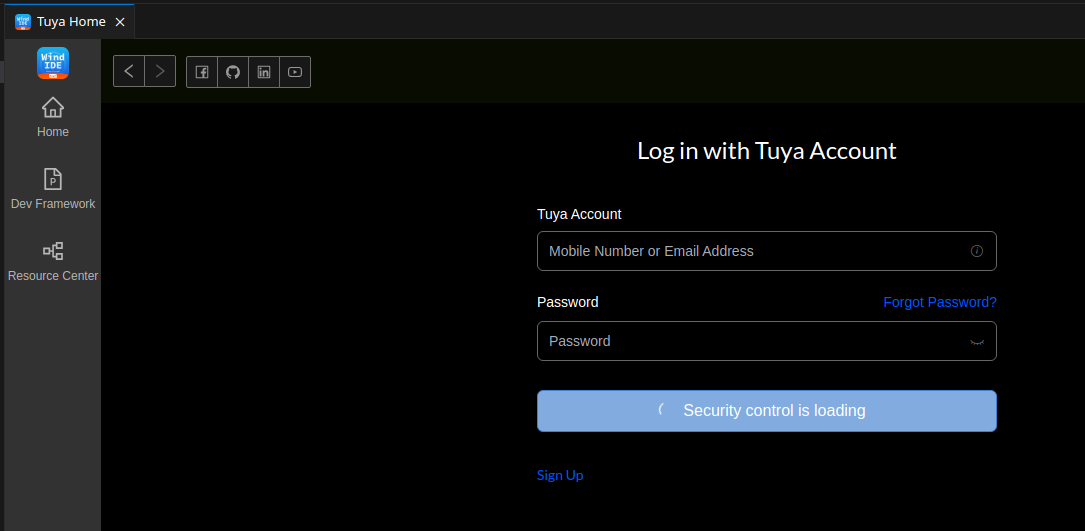This screenshot has height=531, width=1085.
Task: Open the Dev Framework sidebar section
Action: point(53,189)
